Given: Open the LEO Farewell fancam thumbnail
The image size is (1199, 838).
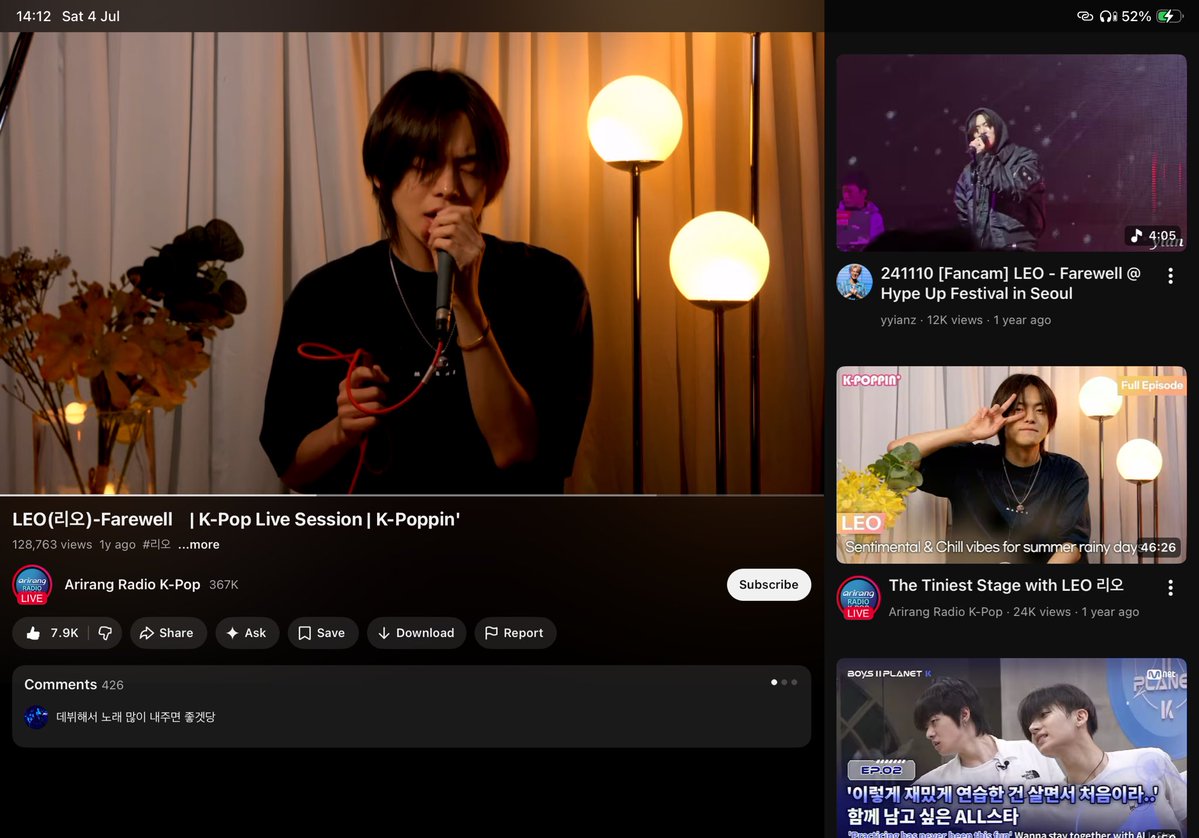Looking at the screenshot, I should (1011, 153).
